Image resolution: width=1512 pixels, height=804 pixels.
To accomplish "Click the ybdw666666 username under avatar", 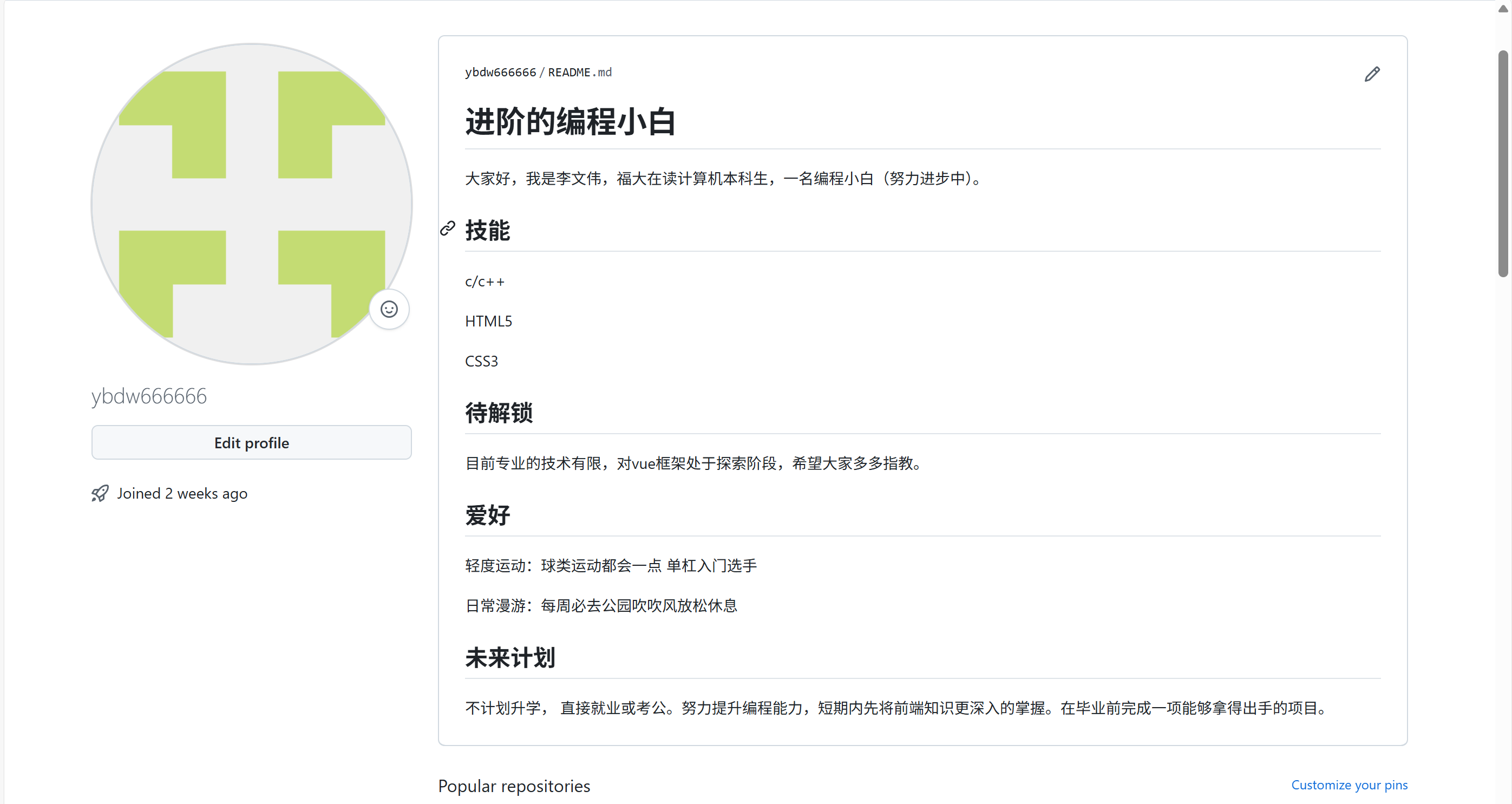I will 149,396.
